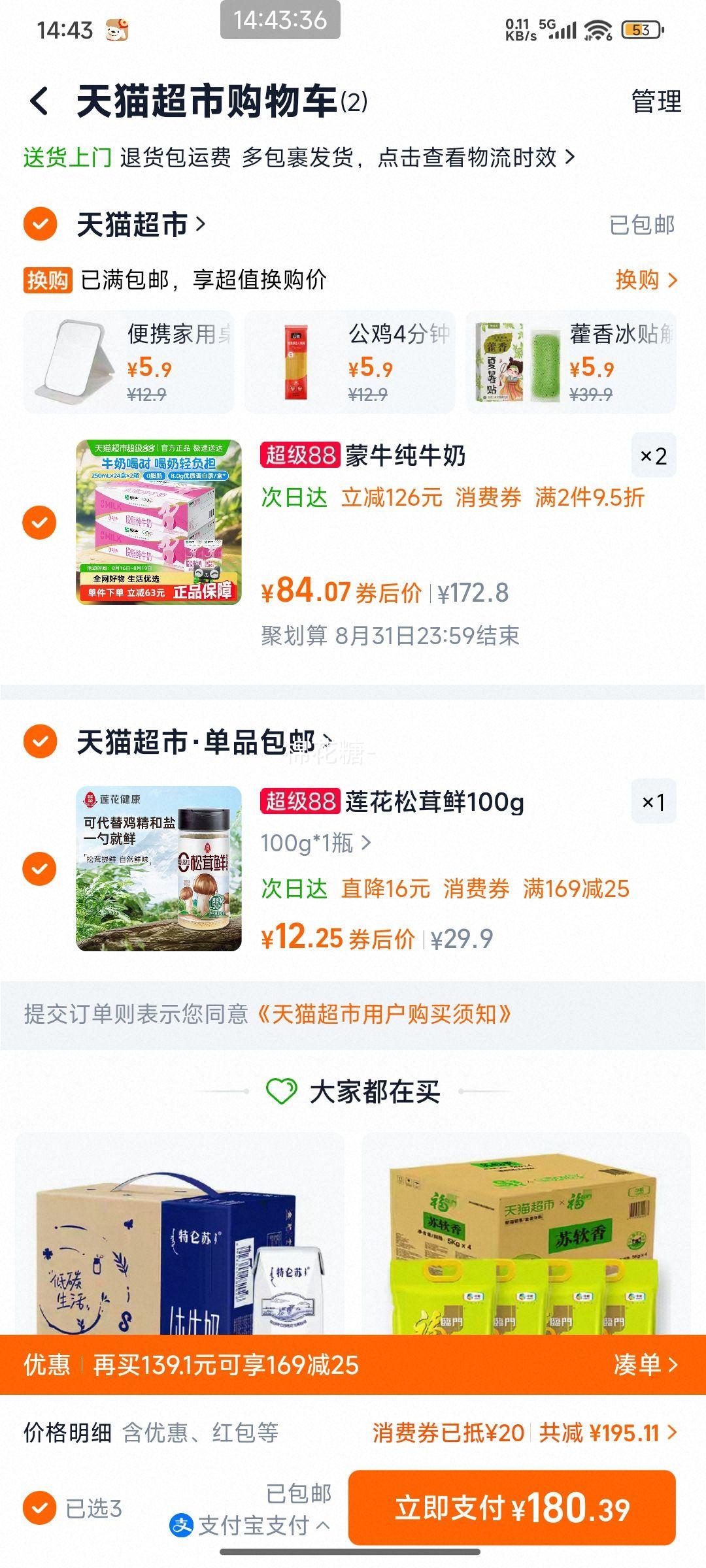Image resolution: width=706 pixels, height=1568 pixels.
Task: Tap the 公鸡 pasta 换购 item
Action: click(x=350, y=362)
